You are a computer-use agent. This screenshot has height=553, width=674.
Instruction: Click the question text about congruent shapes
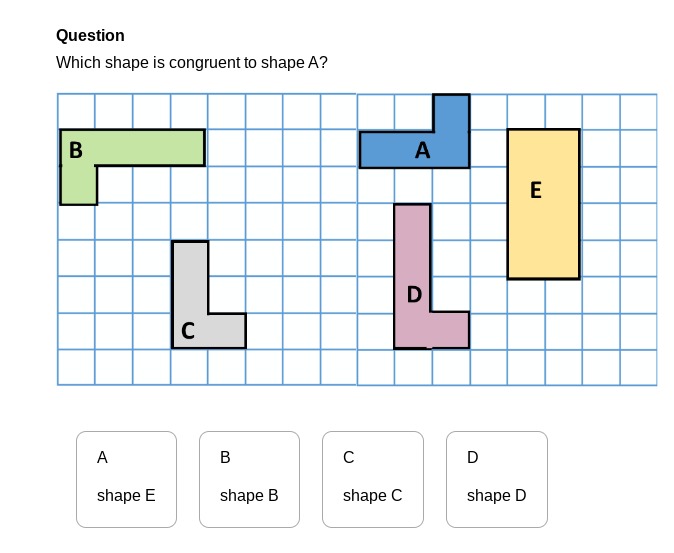192,63
